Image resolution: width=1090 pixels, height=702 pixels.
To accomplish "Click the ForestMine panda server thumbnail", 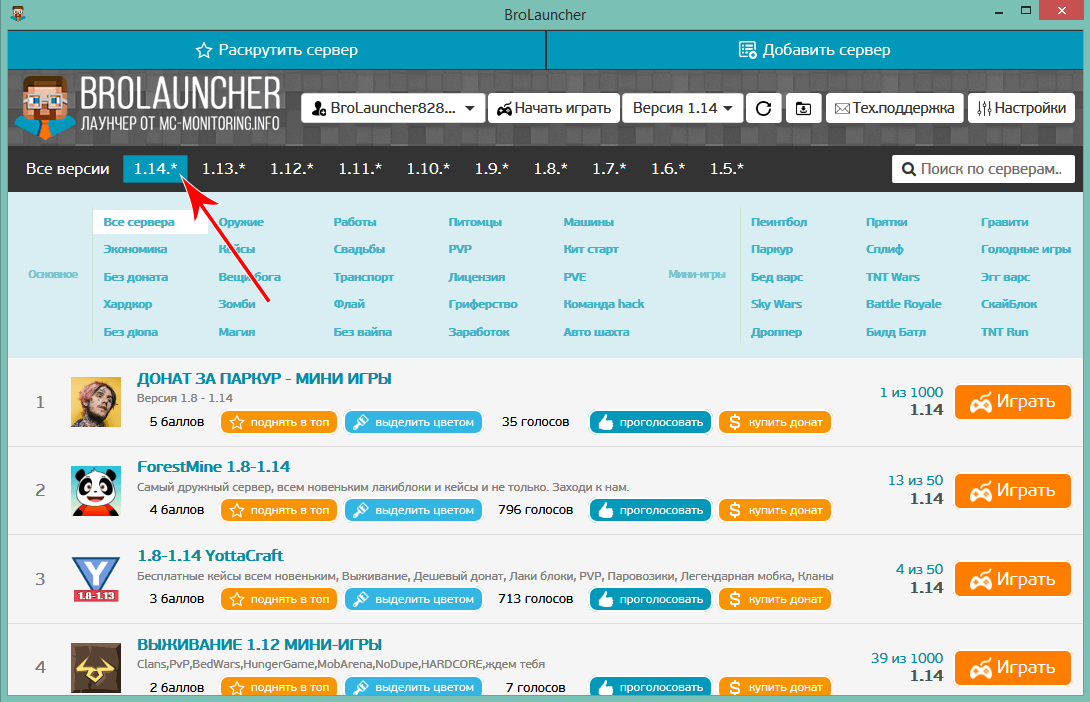I will click(96, 490).
